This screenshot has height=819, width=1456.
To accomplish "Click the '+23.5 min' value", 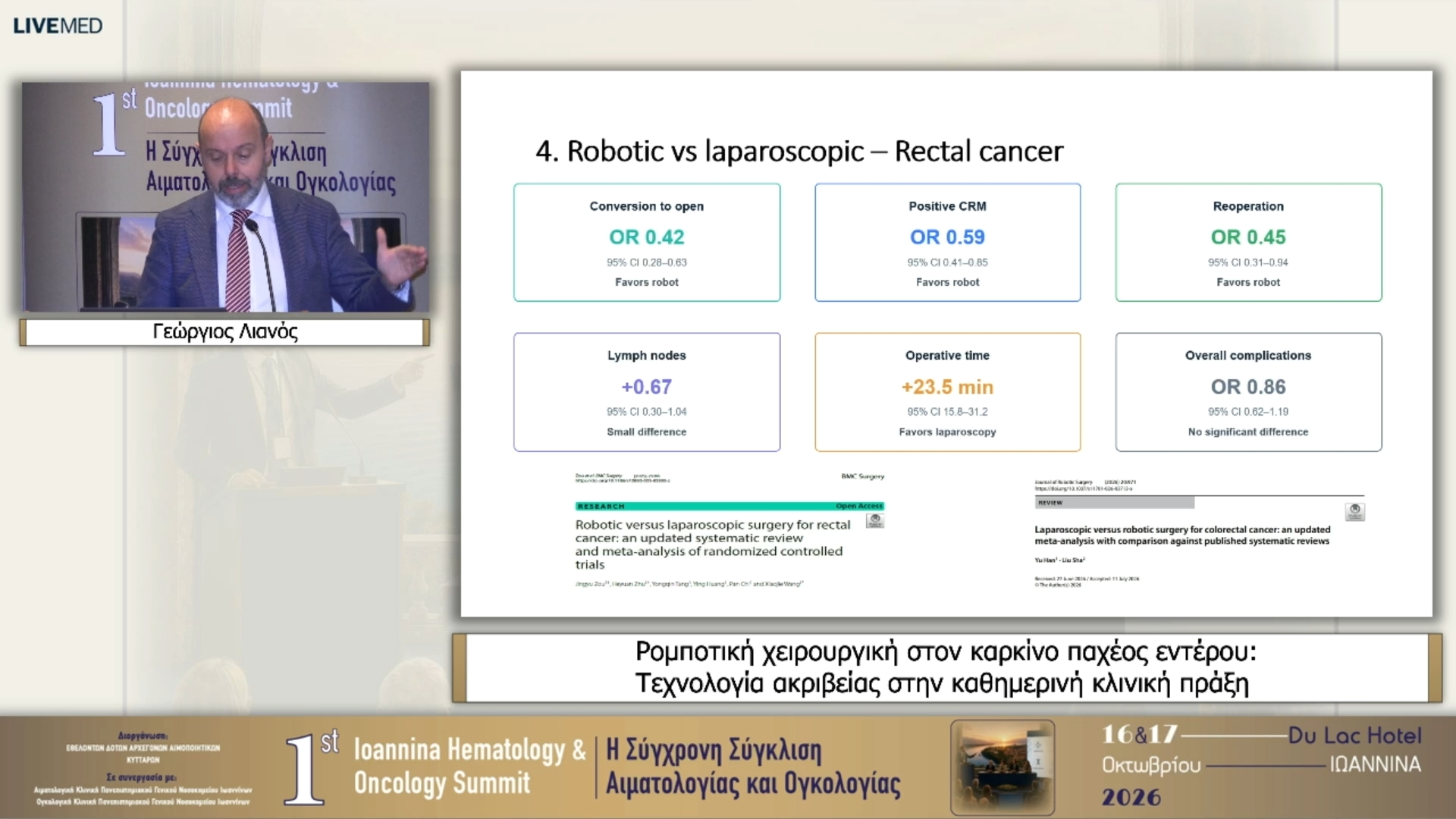I will [x=947, y=387].
